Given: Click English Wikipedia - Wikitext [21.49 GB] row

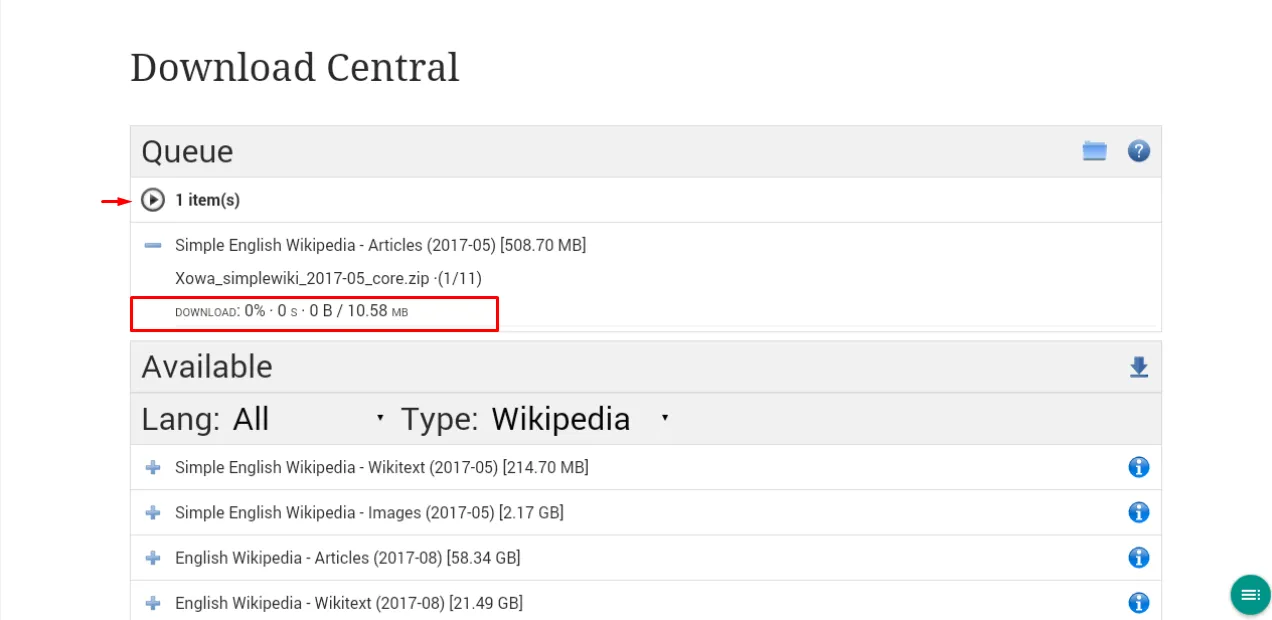Looking at the screenshot, I should [645, 602].
